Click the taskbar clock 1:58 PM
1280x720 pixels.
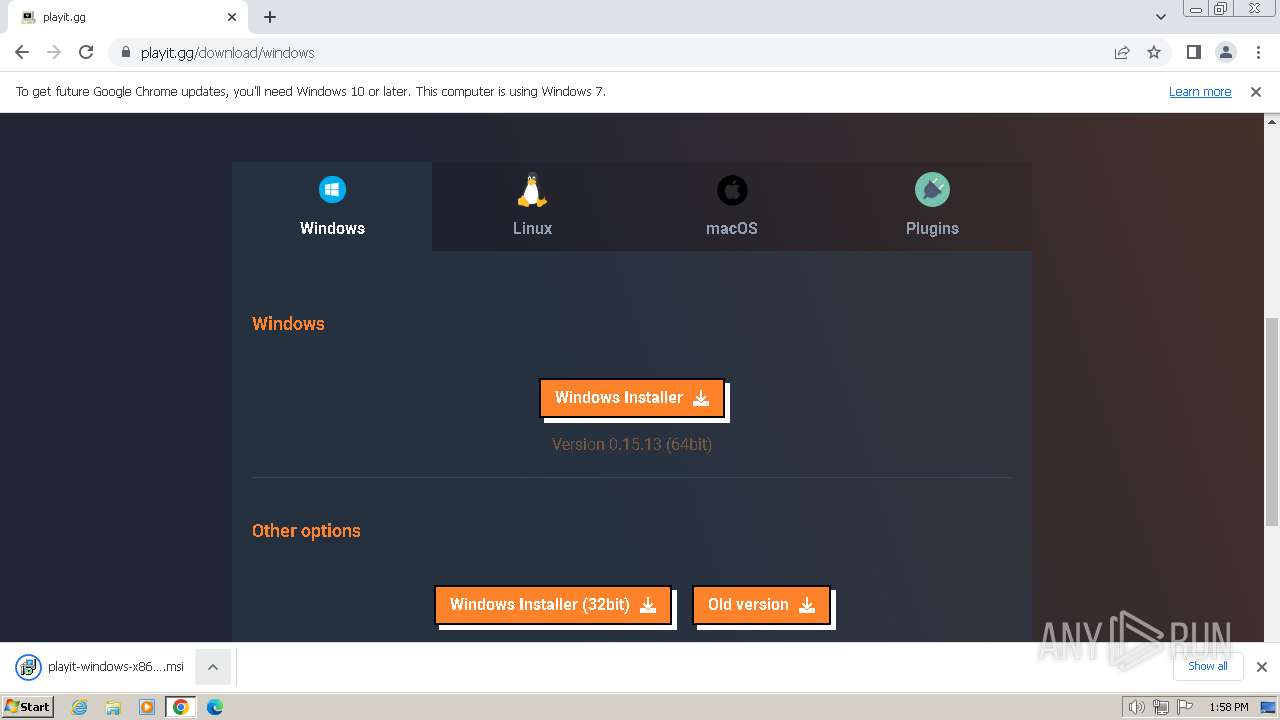pyautogui.click(x=1228, y=707)
